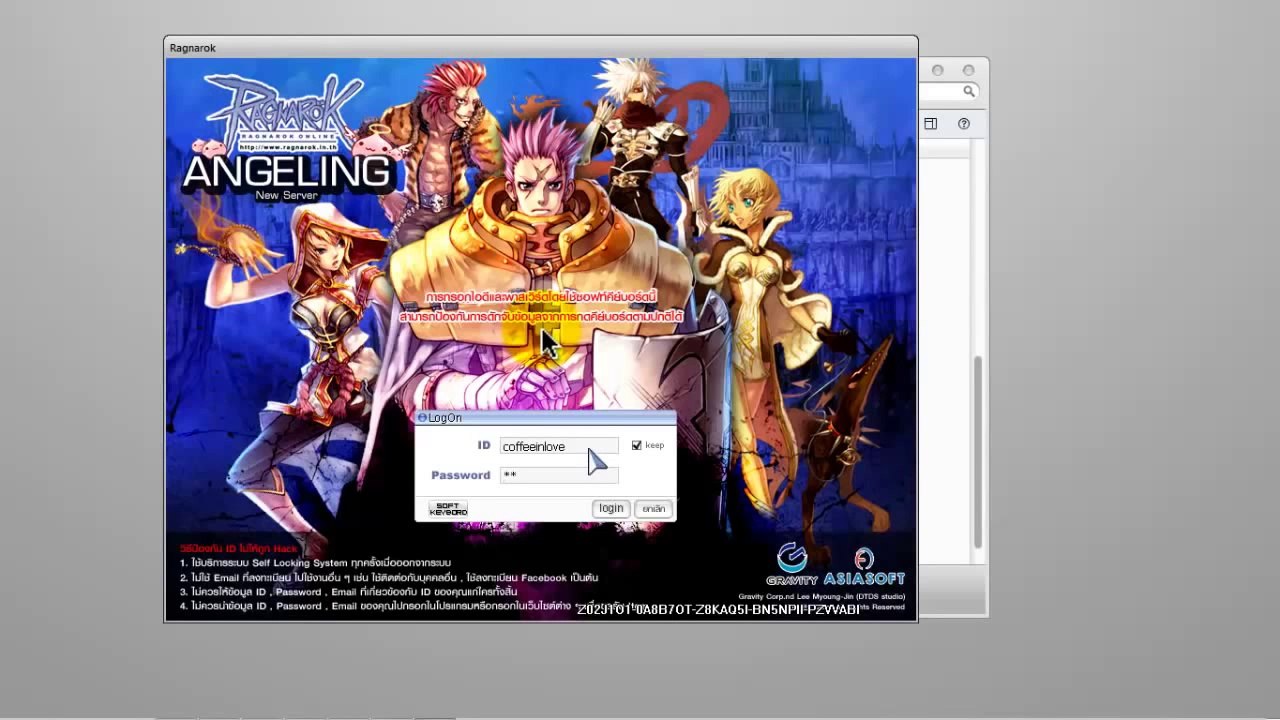The image size is (1280, 720).
Task: Open help via the question mark icon
Action: pos(964,124)
